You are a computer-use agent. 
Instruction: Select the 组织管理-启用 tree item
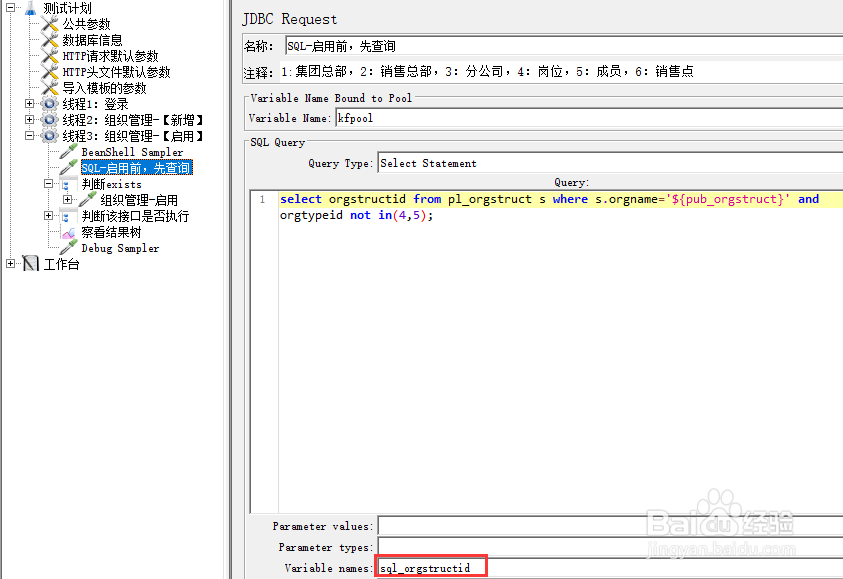(139, 200)
